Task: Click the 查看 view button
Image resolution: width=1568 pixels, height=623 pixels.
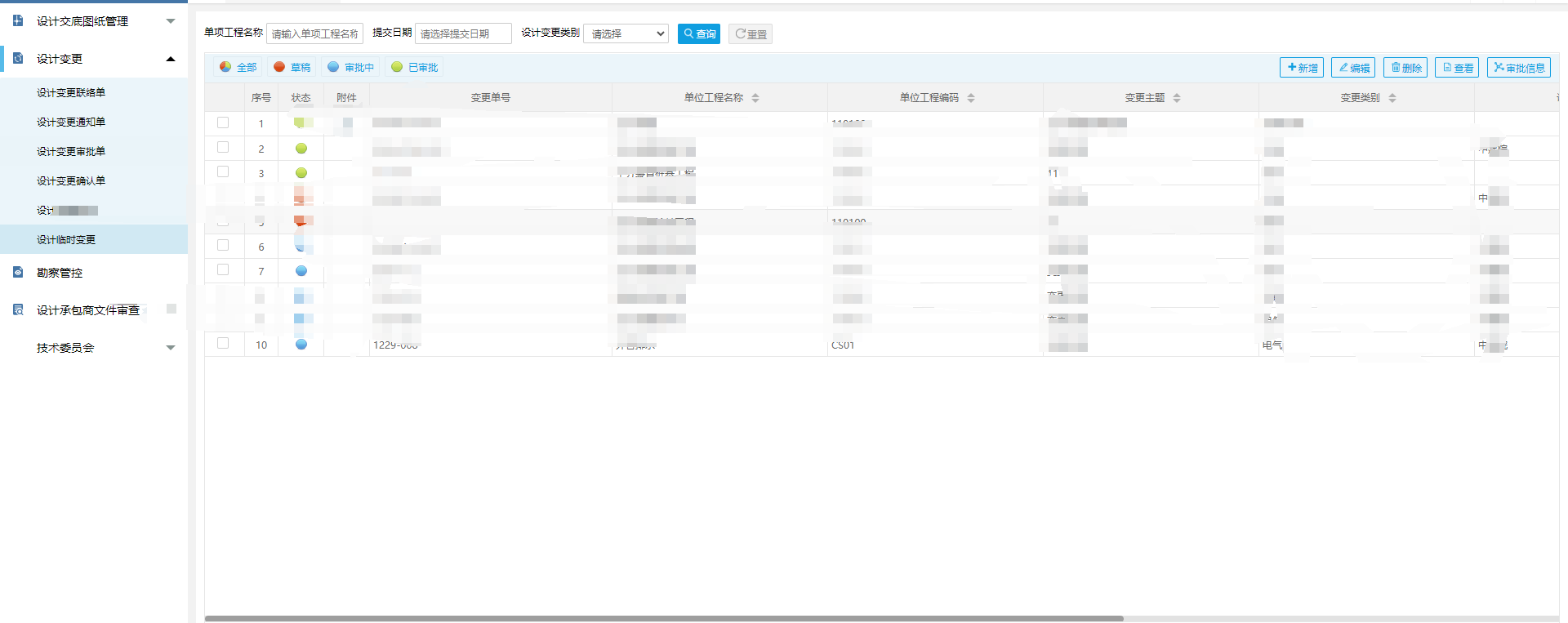Action: (x=1457, y=68)
